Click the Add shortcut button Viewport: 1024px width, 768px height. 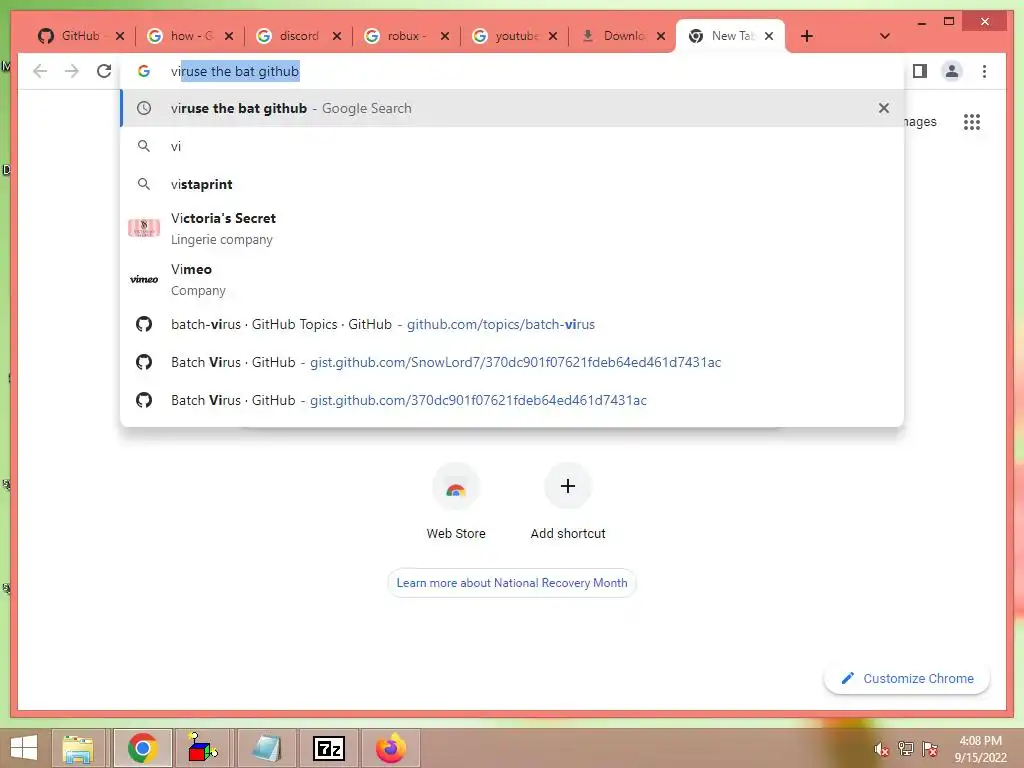coord(568,502)
